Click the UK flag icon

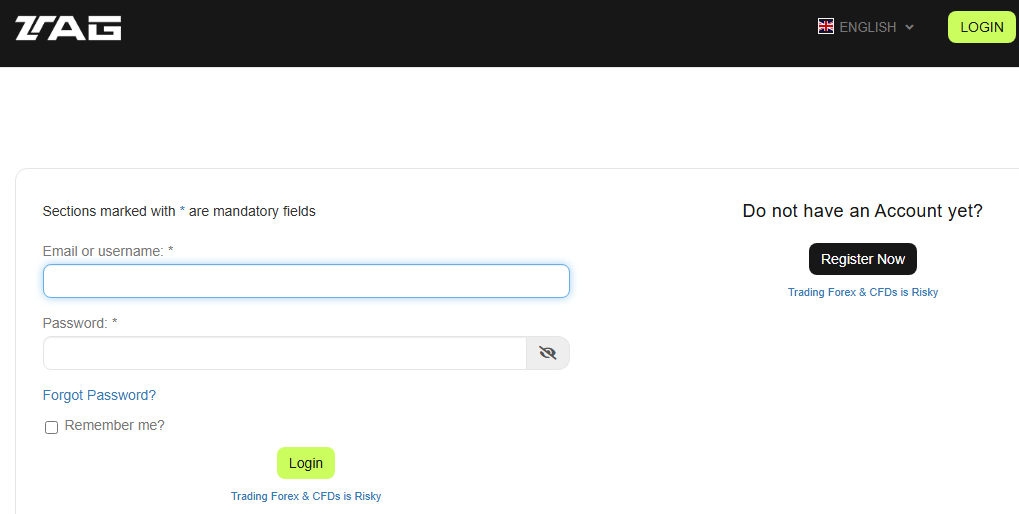(x=826, y=27)
